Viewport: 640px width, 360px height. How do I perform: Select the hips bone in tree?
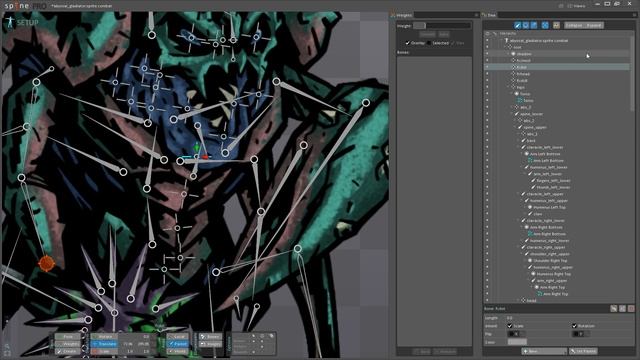point(520,87)
